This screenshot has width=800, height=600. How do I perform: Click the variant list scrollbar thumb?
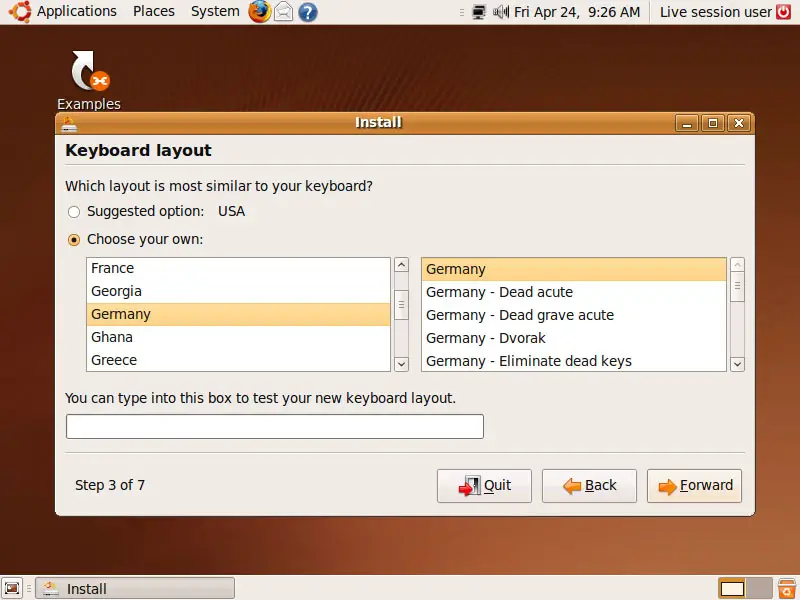pos(737,287)
